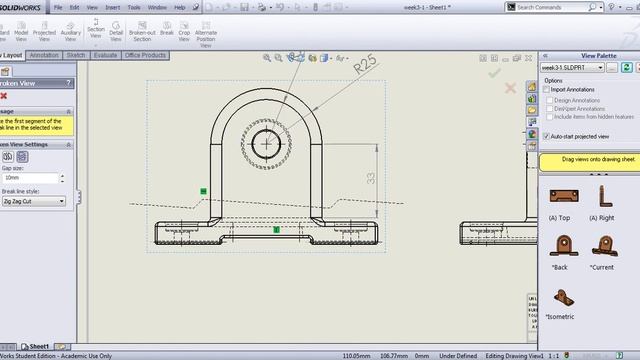Click the Gap size input field
The width and height of the screenshot is (640, 360).
(x=31, y=178)
